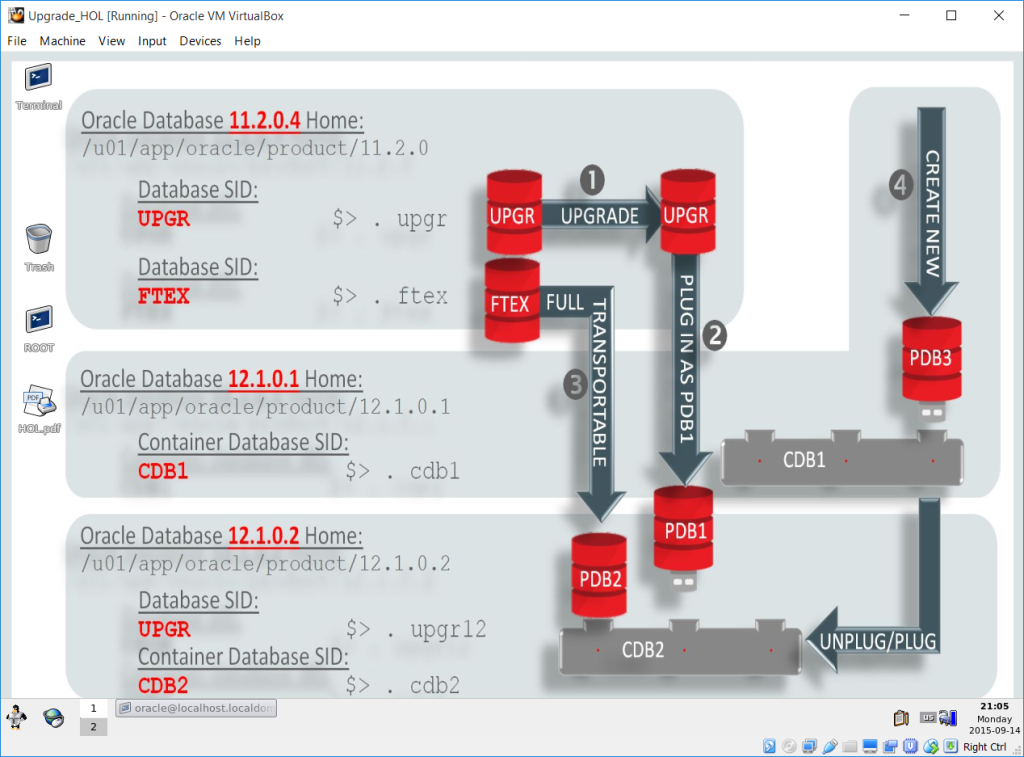
Task: Open the Help menu
Action: (x=248, y=40)
